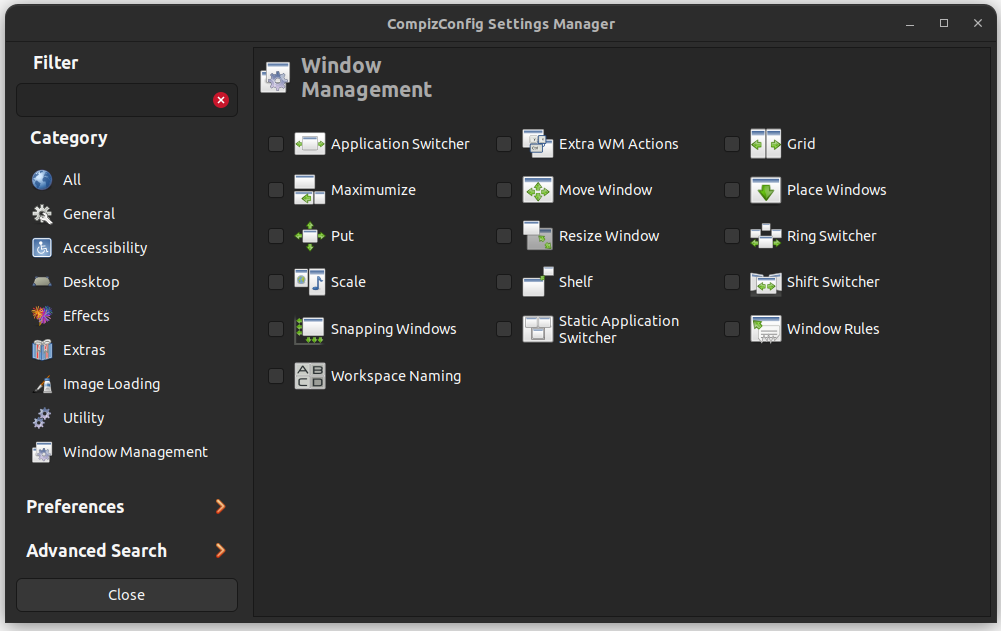Screen dimensions: 1001x631
Task: Click the fireworks Effects category icon
Action: pos(42,316)
